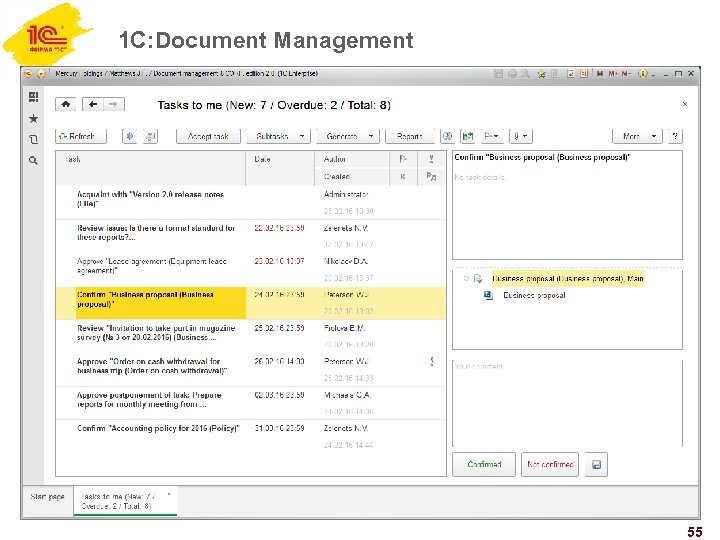Close the Tasks to me form
The width and height of the screenshot is (720, 540).
click(x=685, y=104)
